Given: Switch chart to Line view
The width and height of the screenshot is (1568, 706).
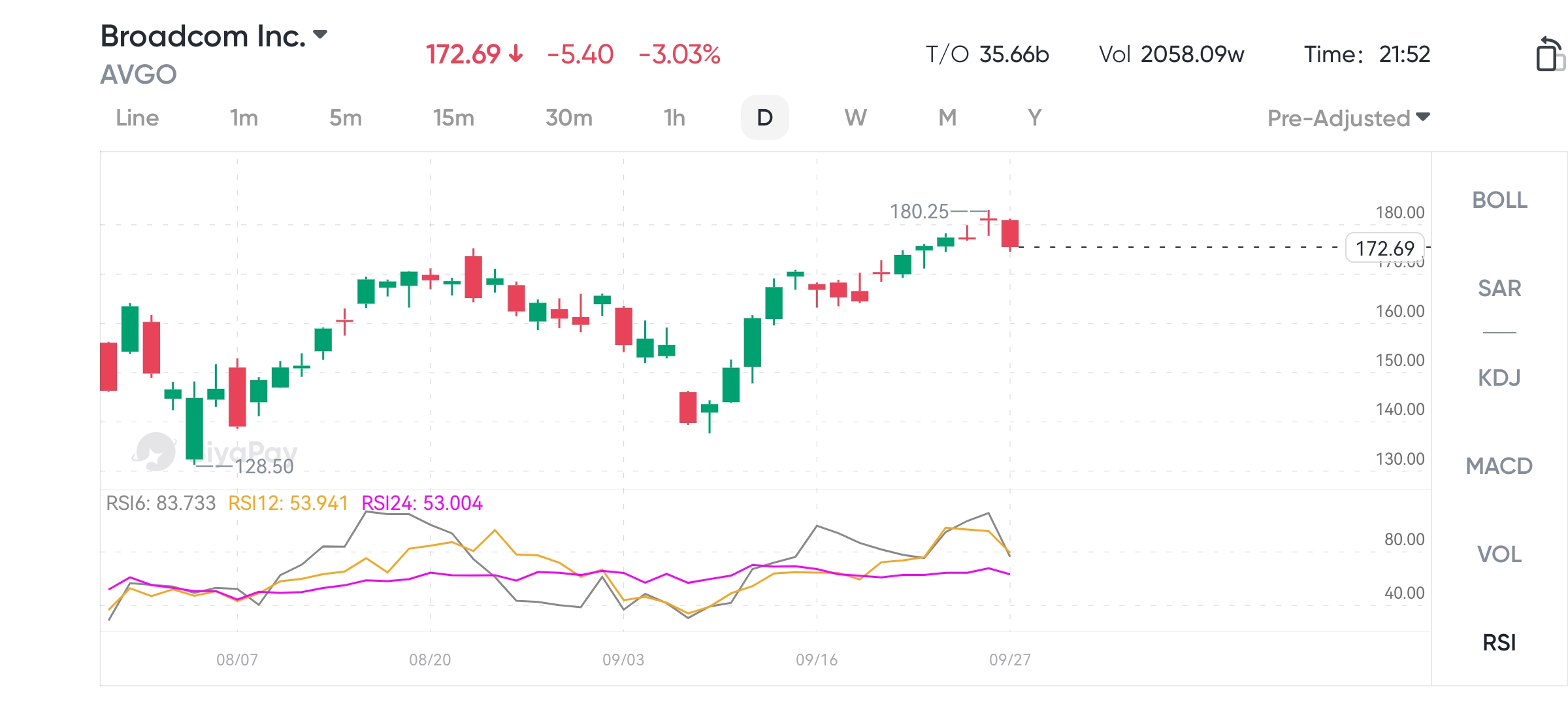Looking at the screenshot, I should coord(137,118).
